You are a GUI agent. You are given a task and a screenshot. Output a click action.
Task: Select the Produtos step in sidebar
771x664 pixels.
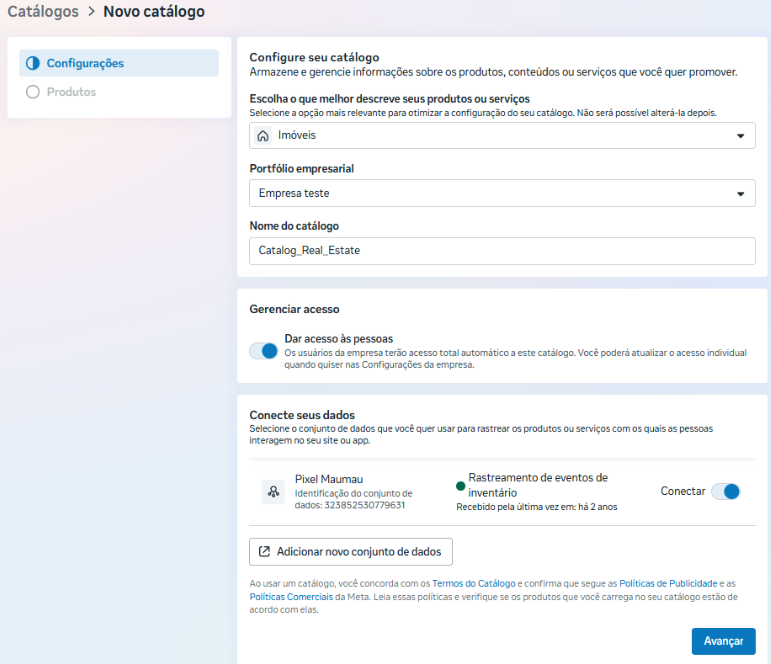(119, 92)
